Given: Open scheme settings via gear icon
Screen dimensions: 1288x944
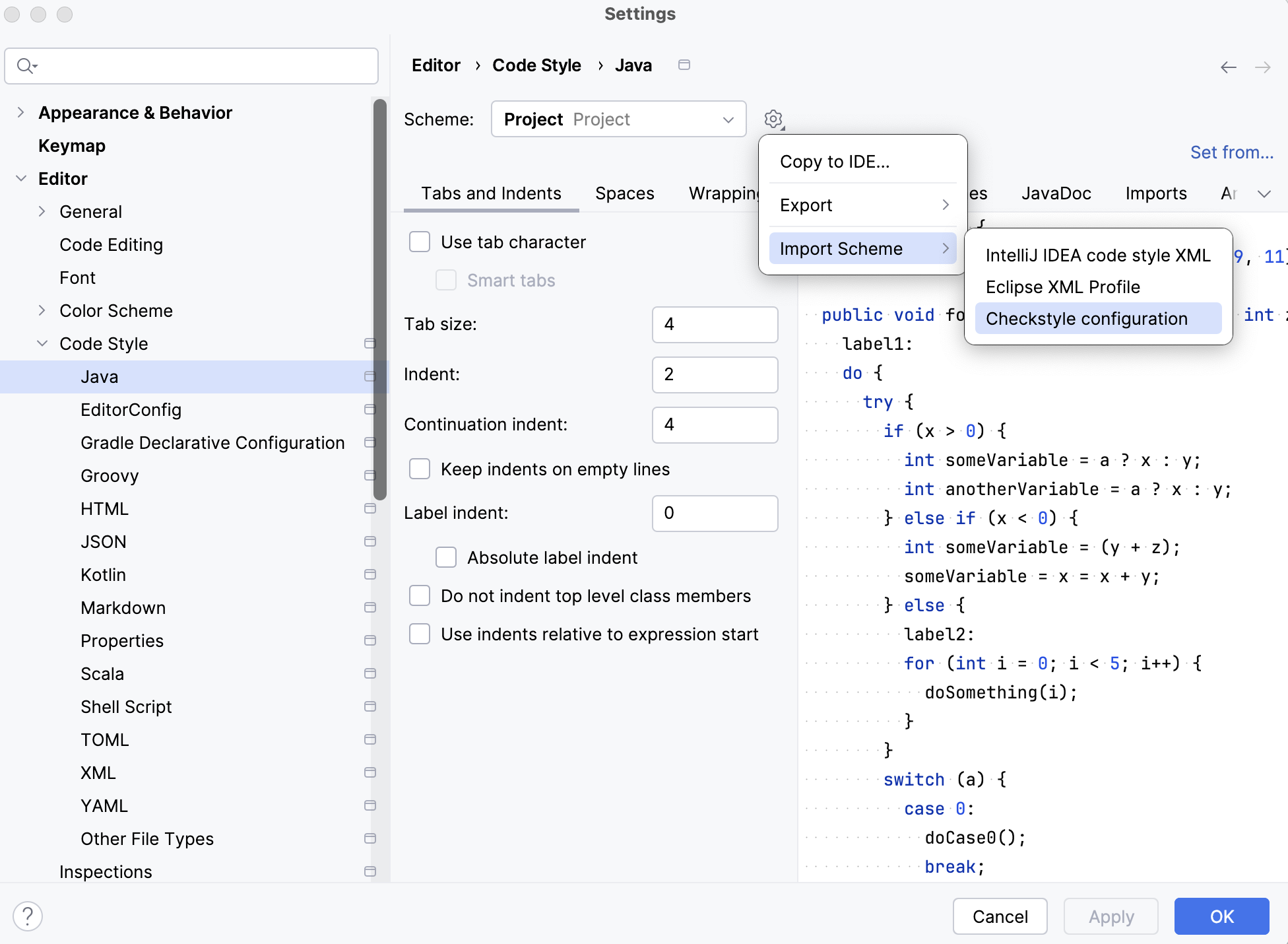Looking at the screenshot, I should 773,119.
